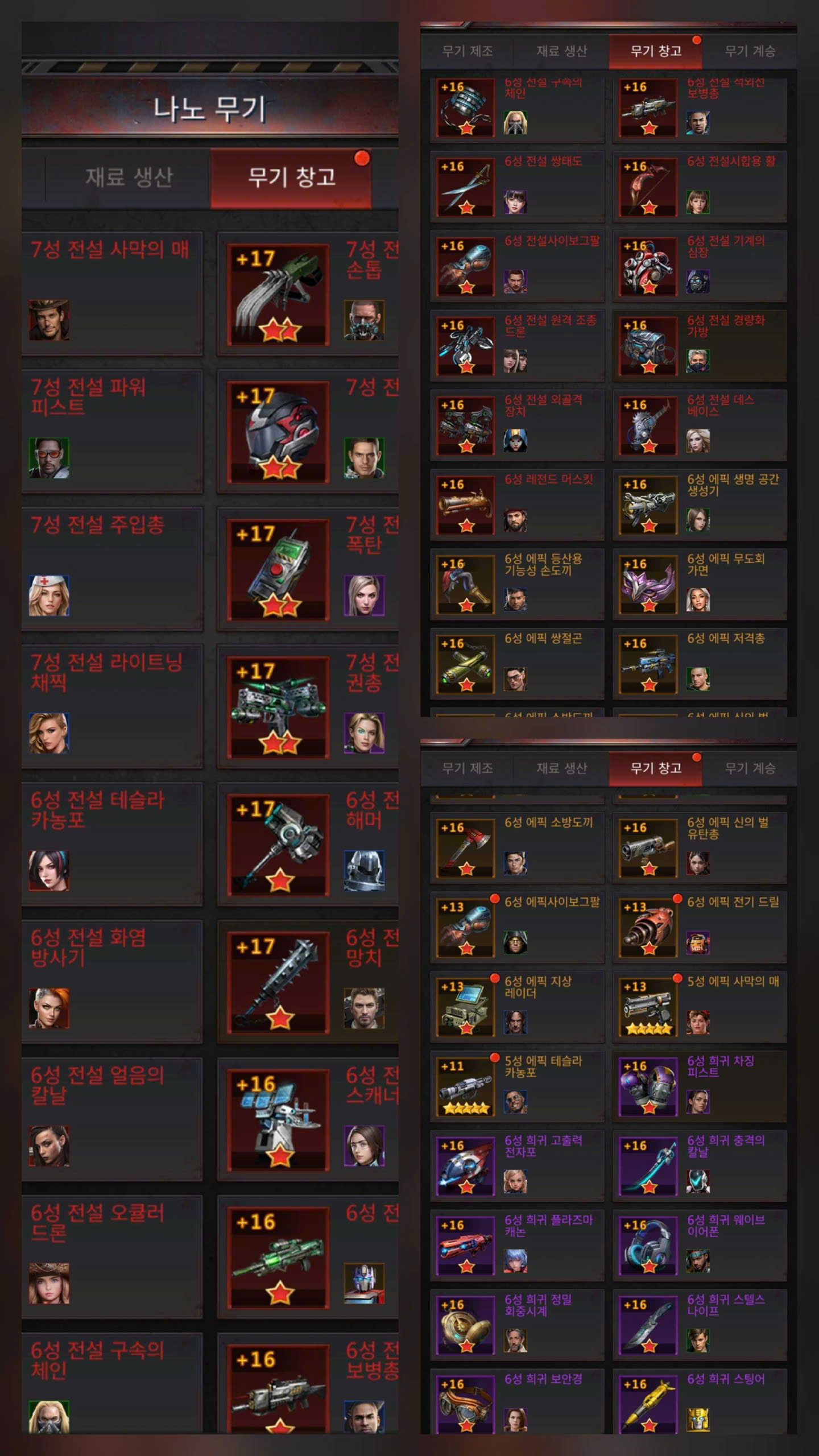Open the 5성 에픽 테슬라 카농포 five-star icon

[x=465, y=1087]
